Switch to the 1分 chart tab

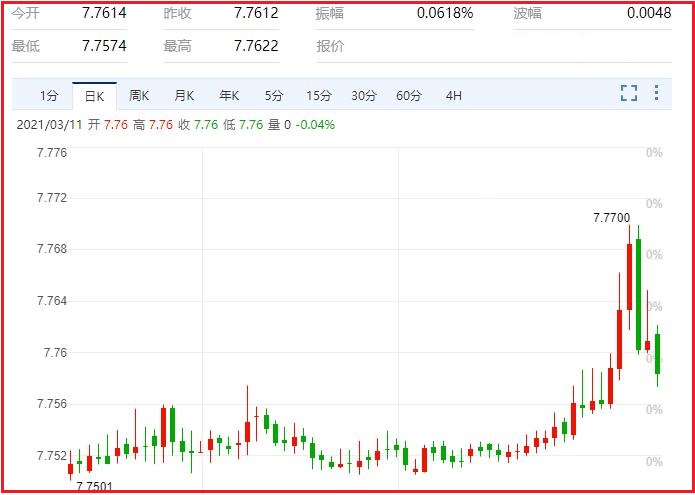(x=49, y=96)
